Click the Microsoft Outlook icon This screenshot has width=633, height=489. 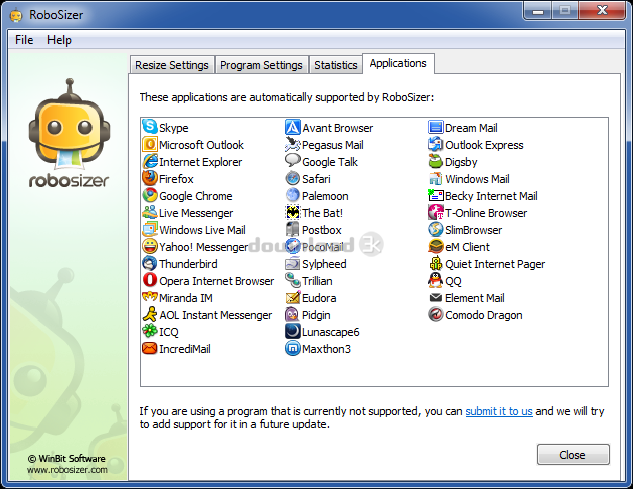click(150, 144)
